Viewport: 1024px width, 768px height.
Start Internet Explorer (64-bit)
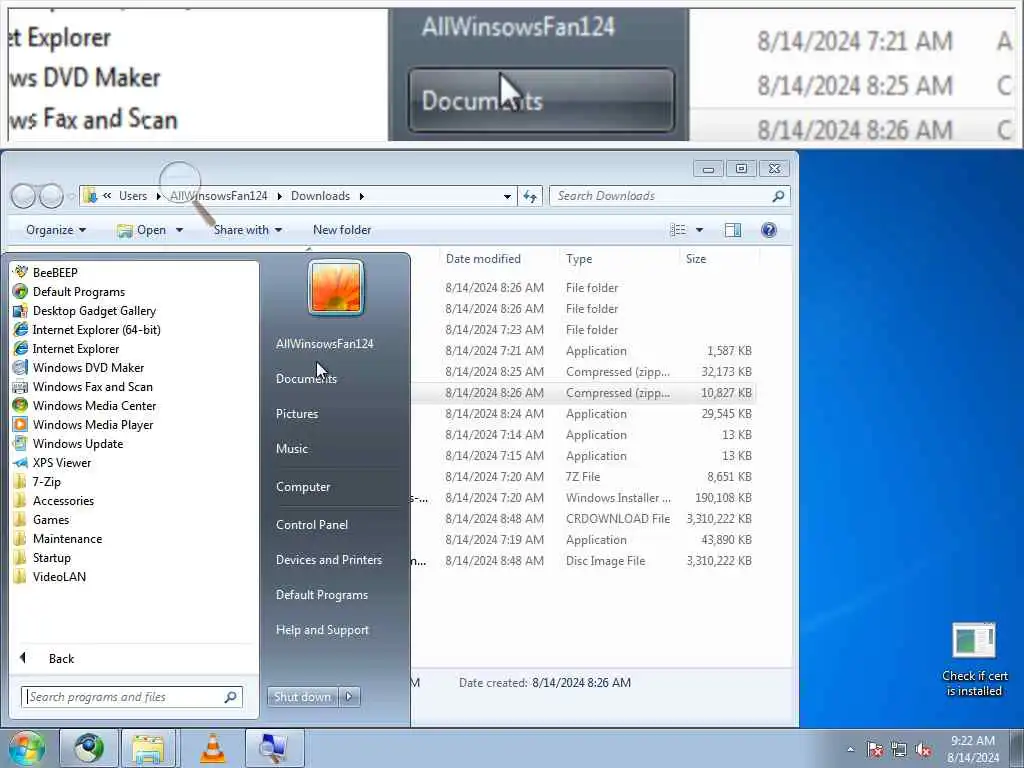point(96,329)
